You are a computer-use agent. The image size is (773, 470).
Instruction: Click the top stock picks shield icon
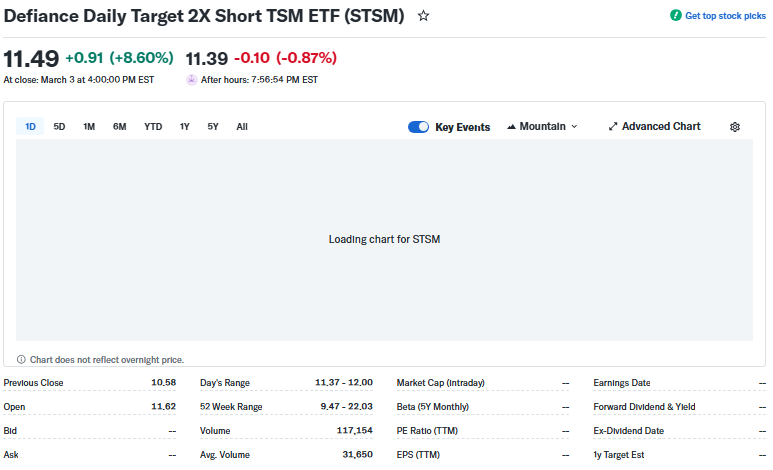676,16
